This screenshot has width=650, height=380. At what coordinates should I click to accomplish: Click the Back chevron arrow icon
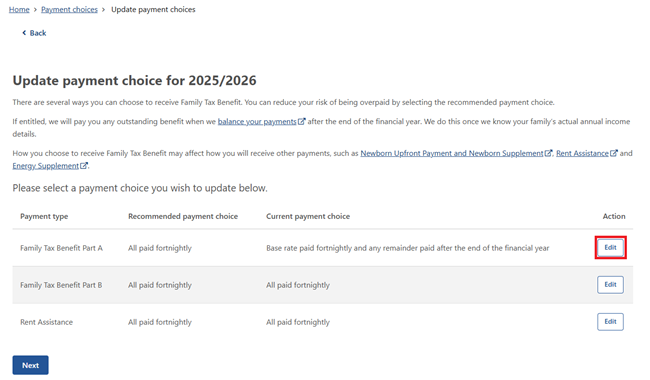pos(24,33)
